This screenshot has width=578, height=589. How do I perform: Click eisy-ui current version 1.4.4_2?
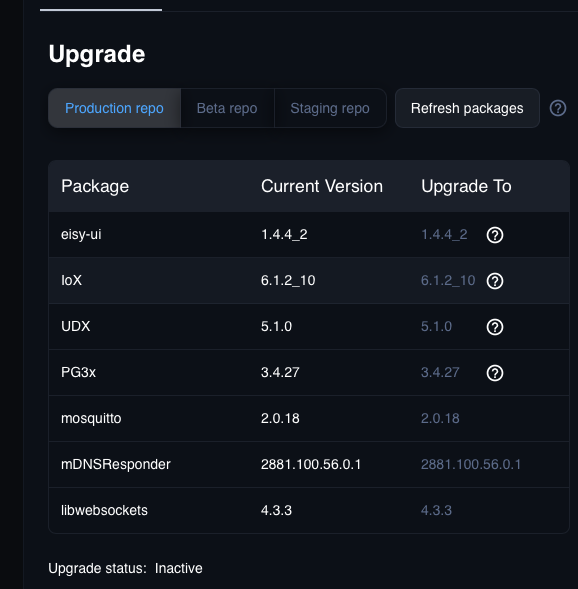click(284, 235)
